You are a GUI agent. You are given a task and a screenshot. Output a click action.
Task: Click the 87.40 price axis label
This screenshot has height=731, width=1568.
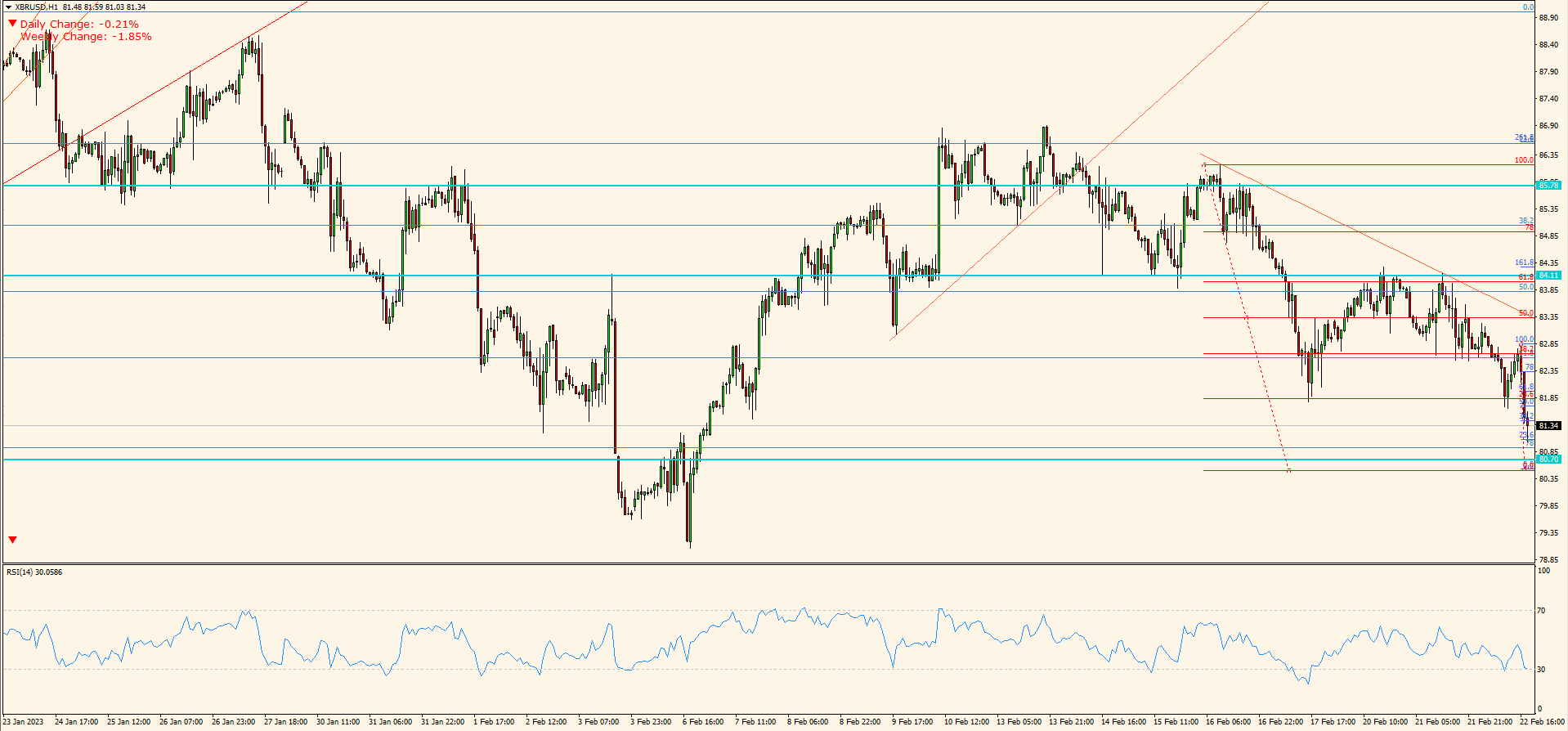(x=1548, y=99)
